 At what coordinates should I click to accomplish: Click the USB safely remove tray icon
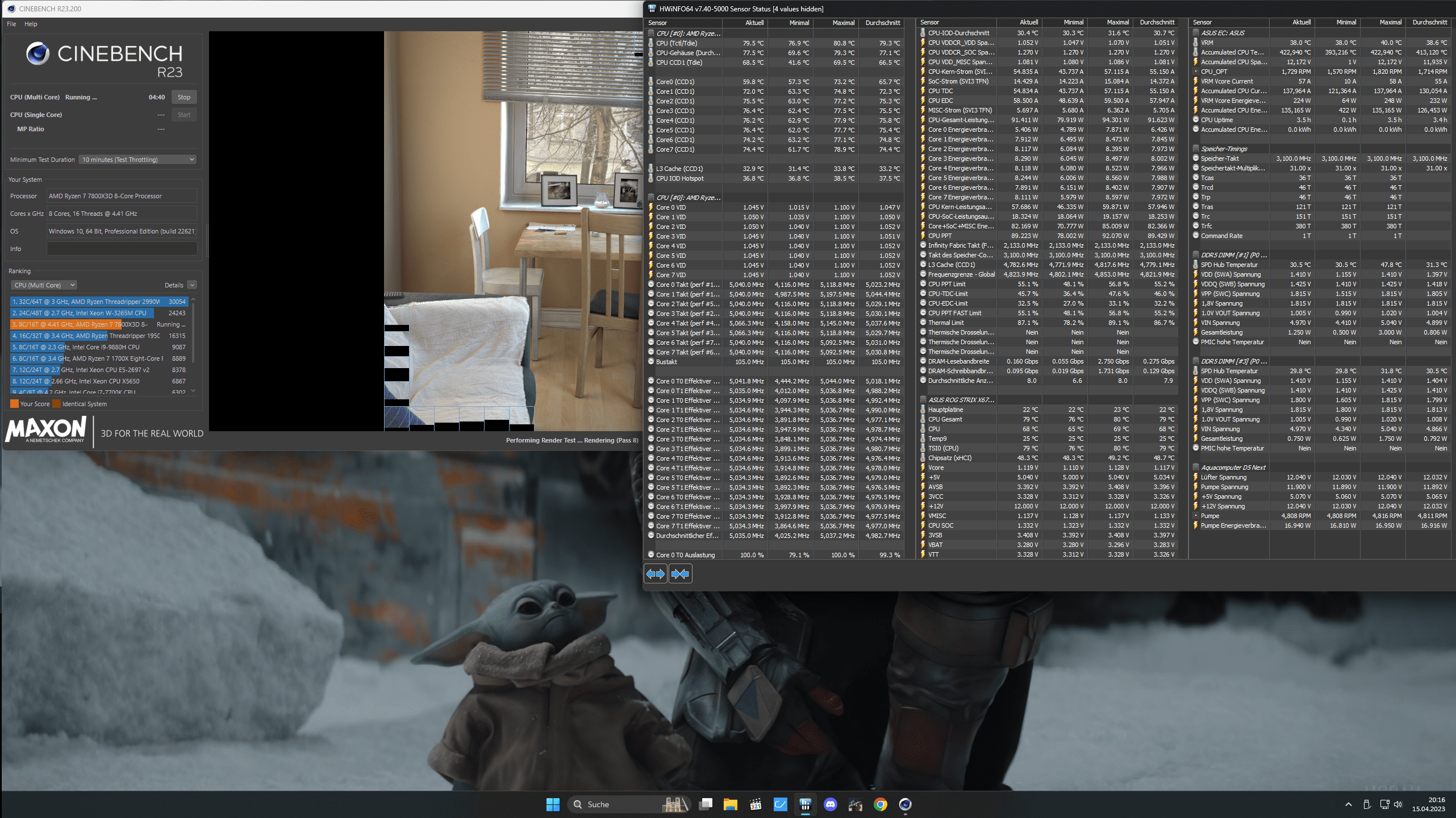click(x=1367, y=804)
